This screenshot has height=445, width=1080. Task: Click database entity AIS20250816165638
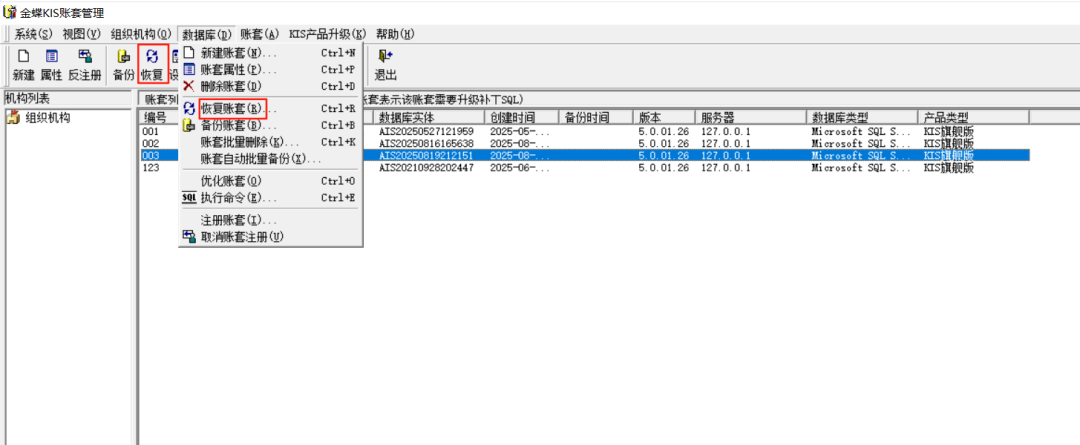426,143
